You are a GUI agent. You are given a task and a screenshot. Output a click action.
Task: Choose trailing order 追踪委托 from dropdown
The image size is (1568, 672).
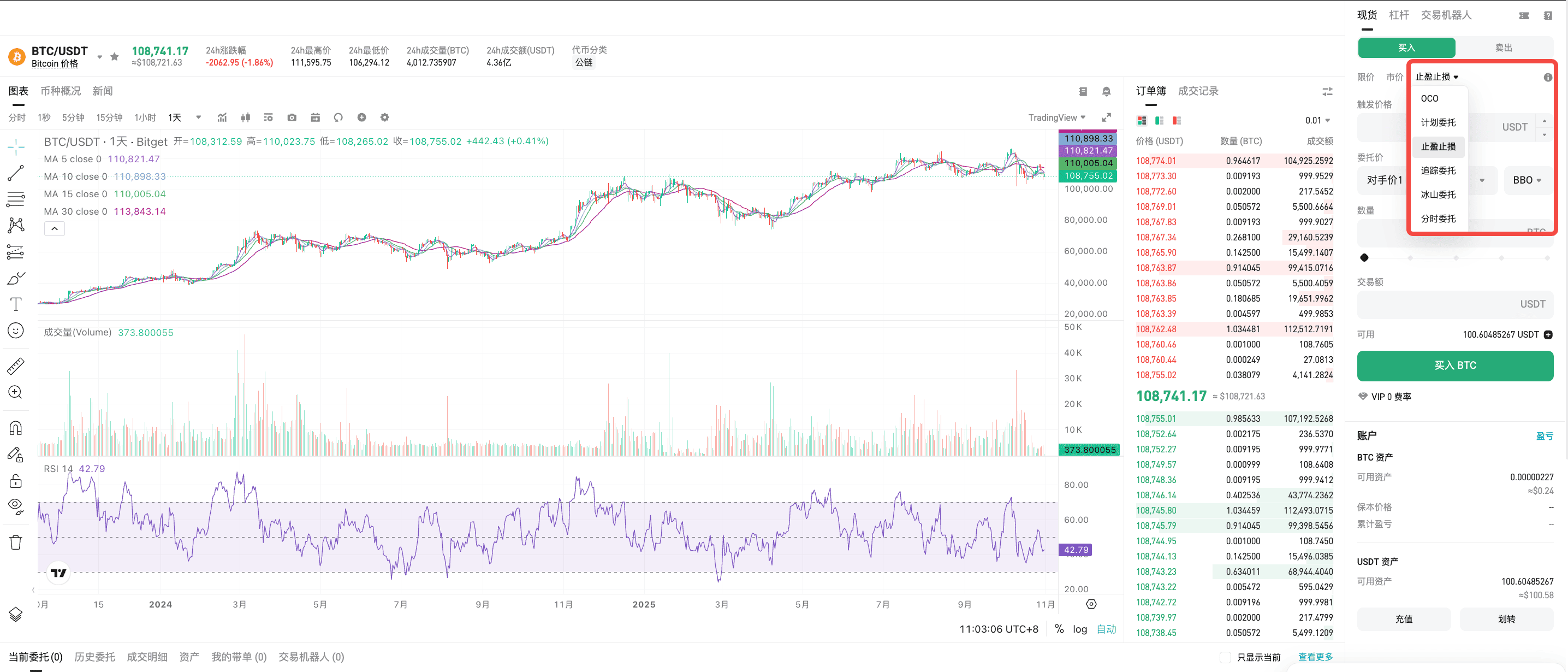click(x=1438, y=170)
